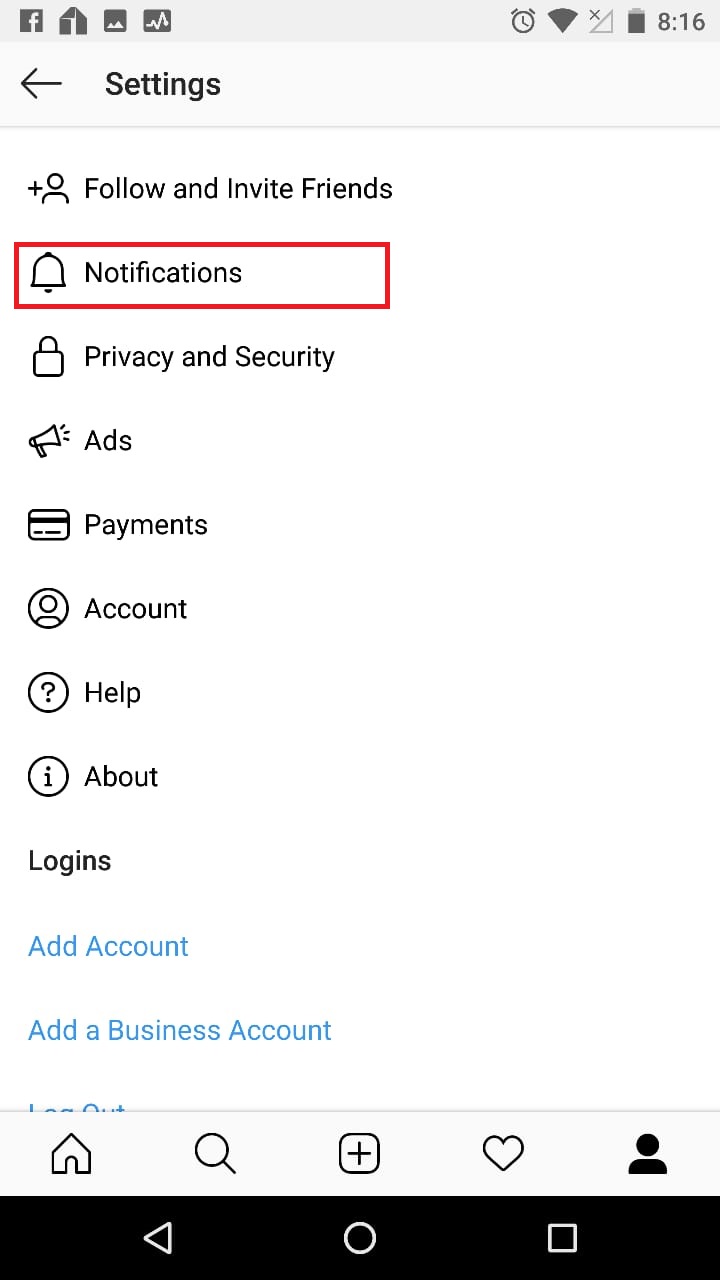Open Follow and Invite Friends

[360, 189]
